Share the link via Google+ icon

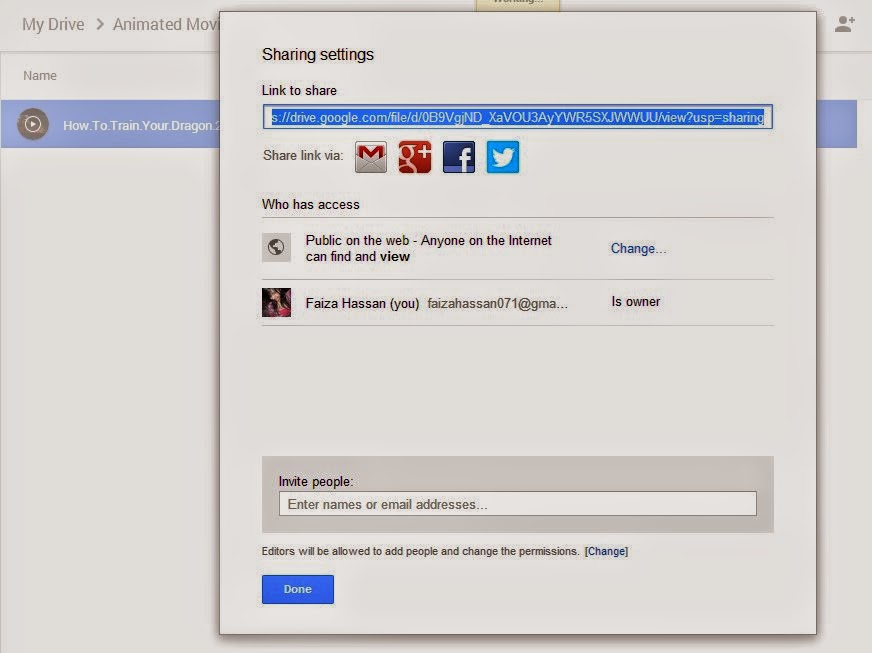coord(415,157)
